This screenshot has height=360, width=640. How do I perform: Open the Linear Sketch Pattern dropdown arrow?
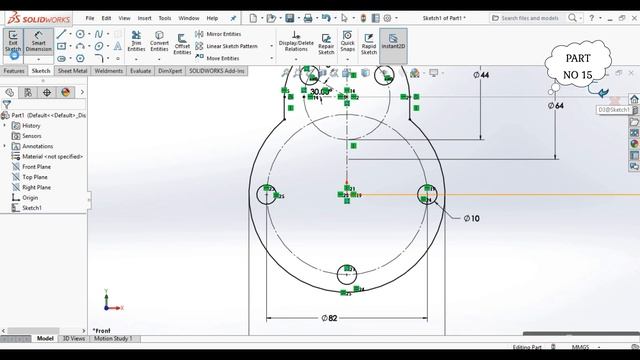[271, 46]
